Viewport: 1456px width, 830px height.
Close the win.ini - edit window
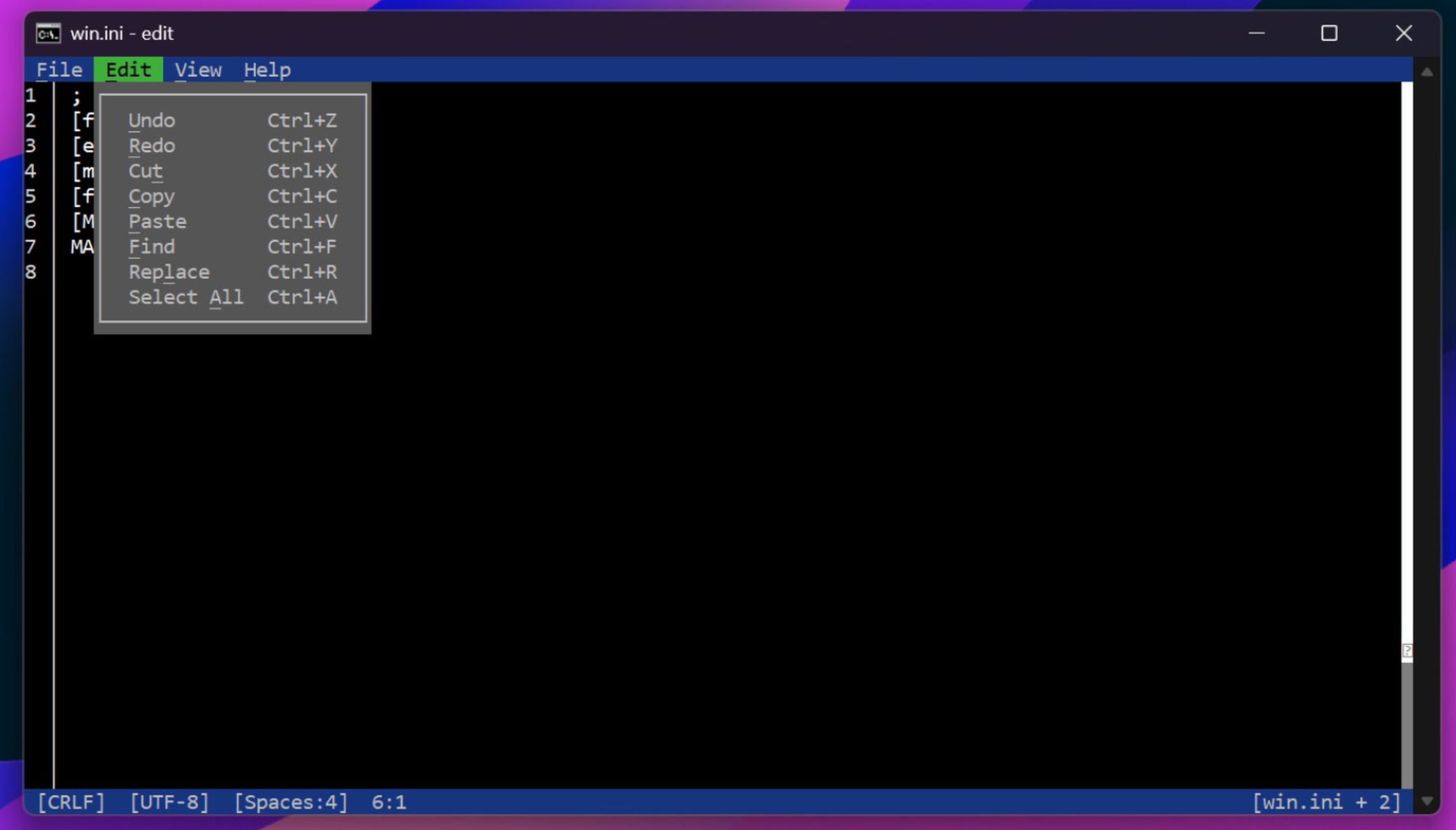click(1404, 33)
